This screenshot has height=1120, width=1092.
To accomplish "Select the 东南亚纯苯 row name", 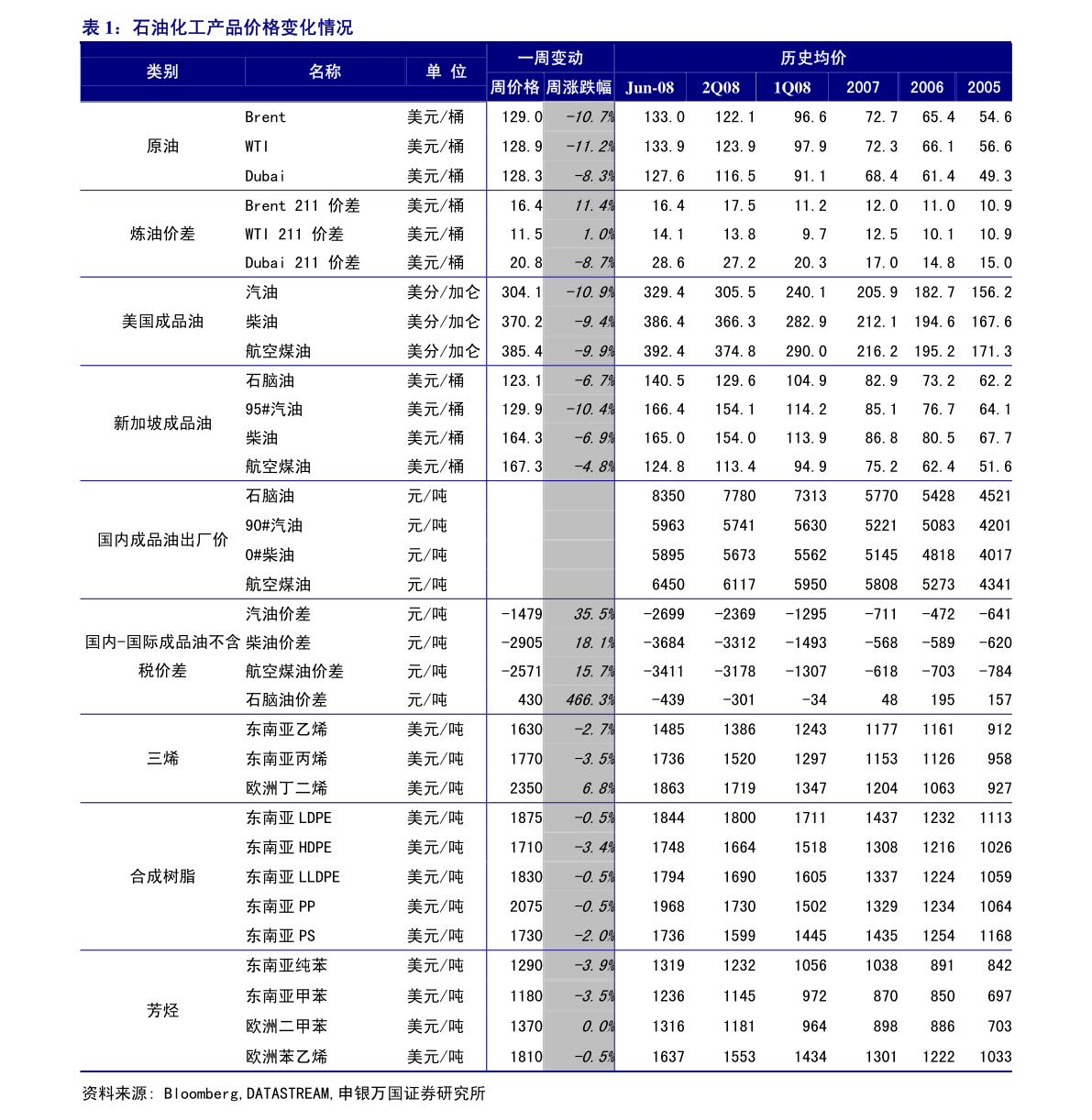I will (286, 965).
